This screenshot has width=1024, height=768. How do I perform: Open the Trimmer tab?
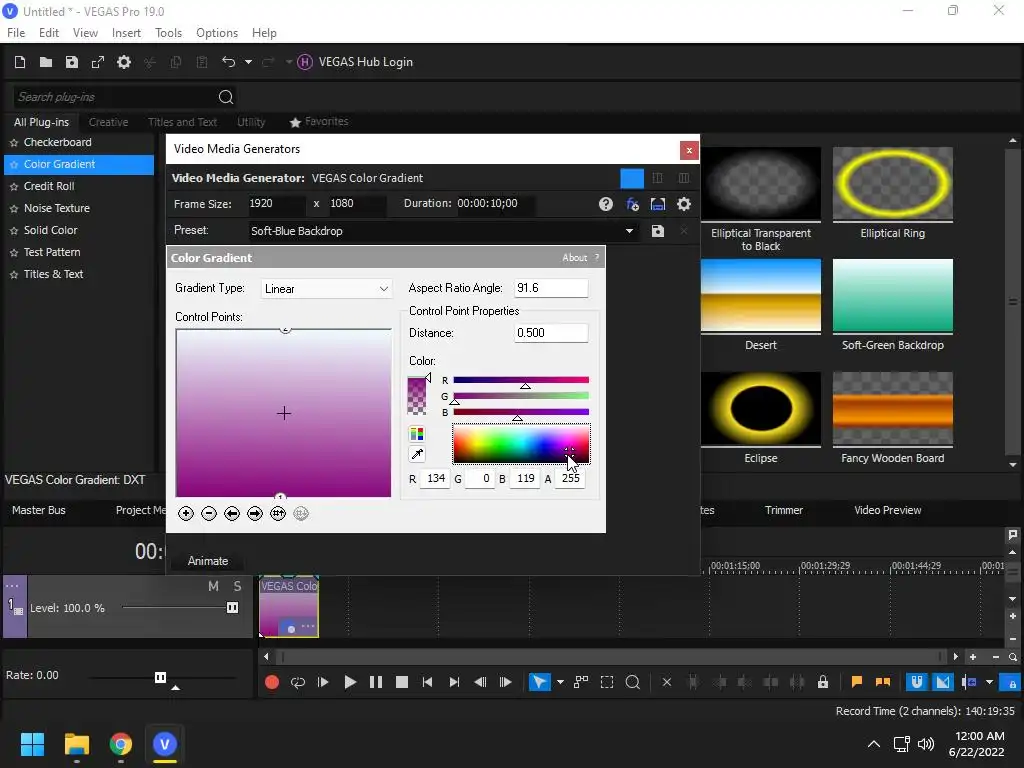(x=784, y=511)
